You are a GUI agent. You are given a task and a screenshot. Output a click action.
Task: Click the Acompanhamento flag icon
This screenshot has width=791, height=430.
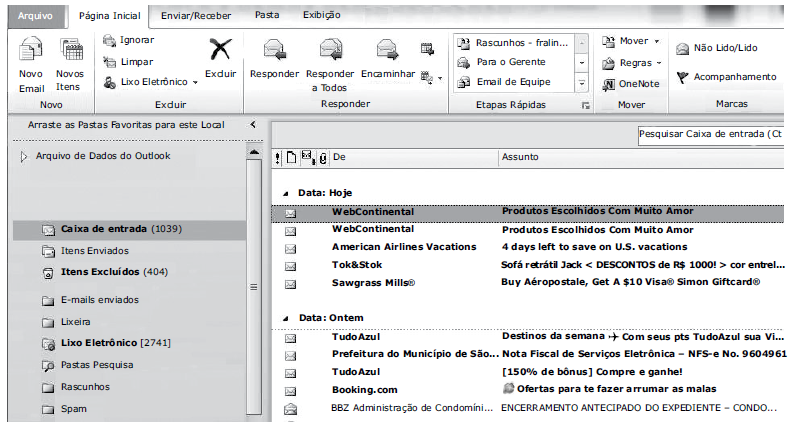point(684,77)
